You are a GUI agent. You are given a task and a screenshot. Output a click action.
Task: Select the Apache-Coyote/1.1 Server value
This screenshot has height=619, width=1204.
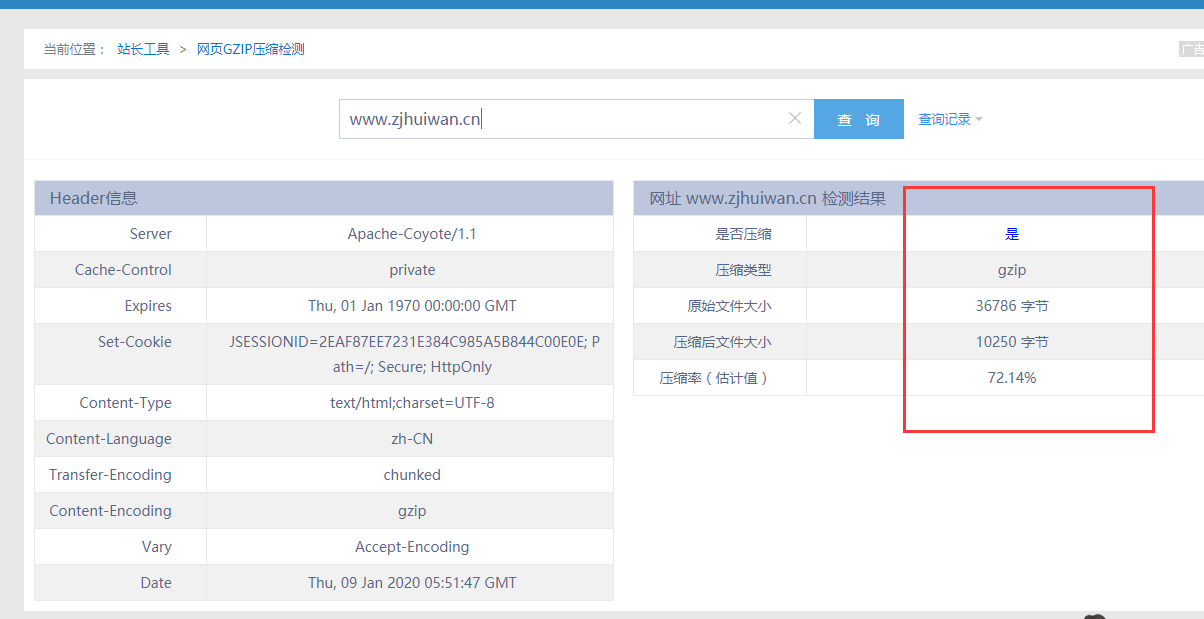pyautogui.click(x=412, y=234)
